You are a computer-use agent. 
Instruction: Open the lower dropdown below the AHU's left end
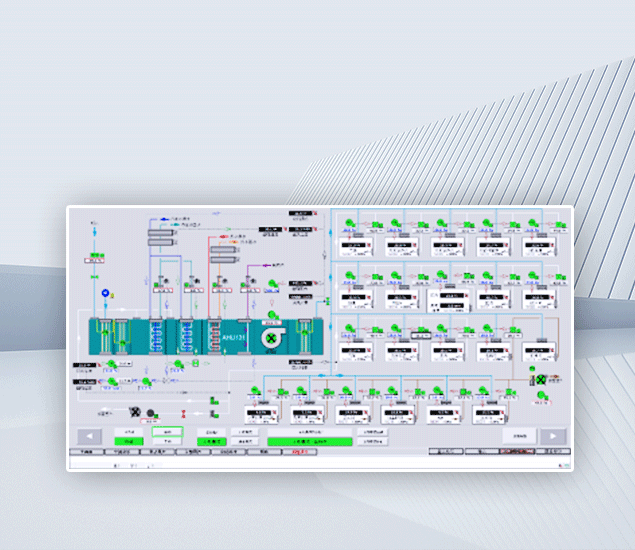(x=125, y=381)
